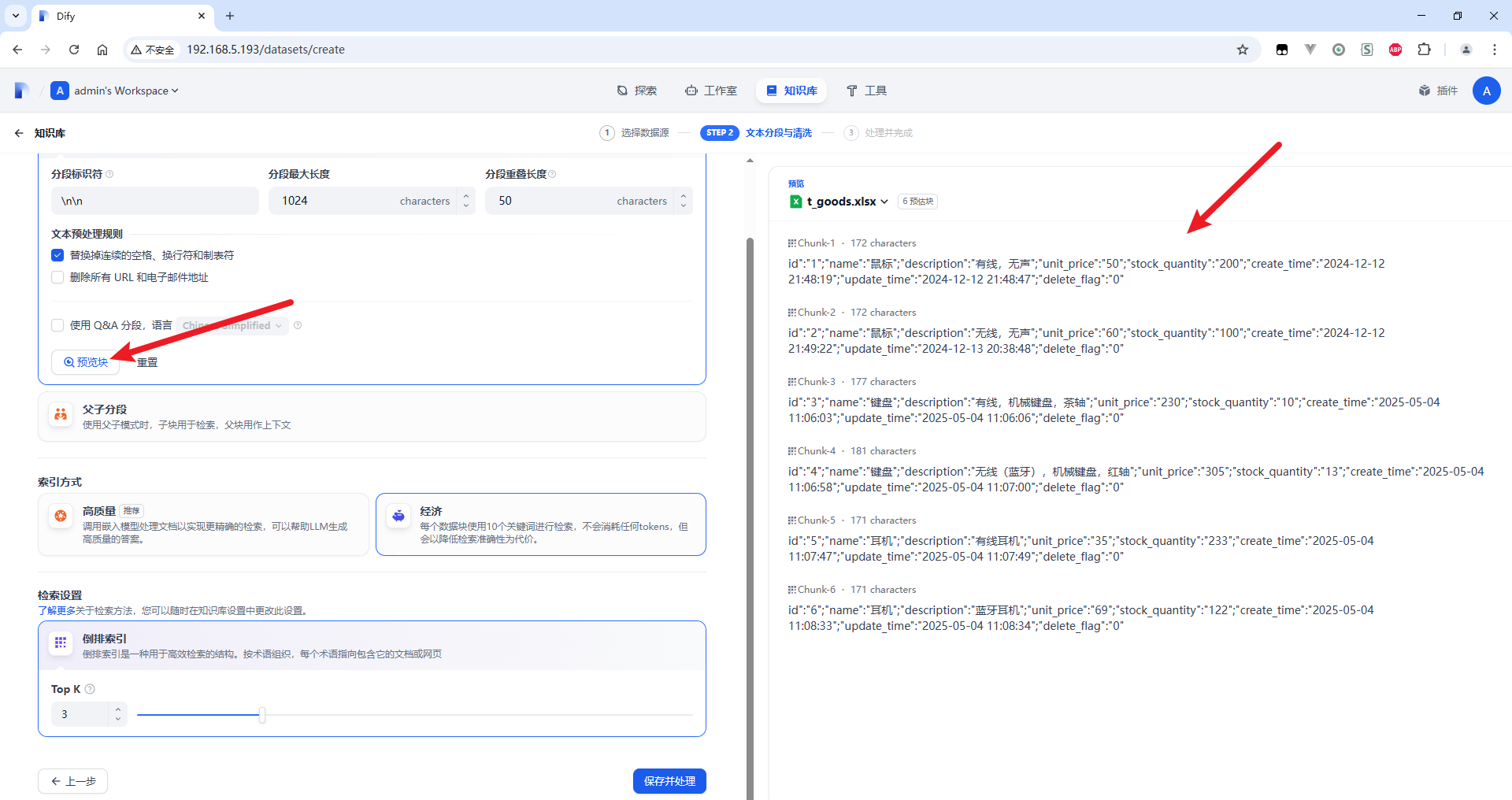Click 上一步 button
The width and height of the screenshot is (1512, 800).
[x=72, y=781]
